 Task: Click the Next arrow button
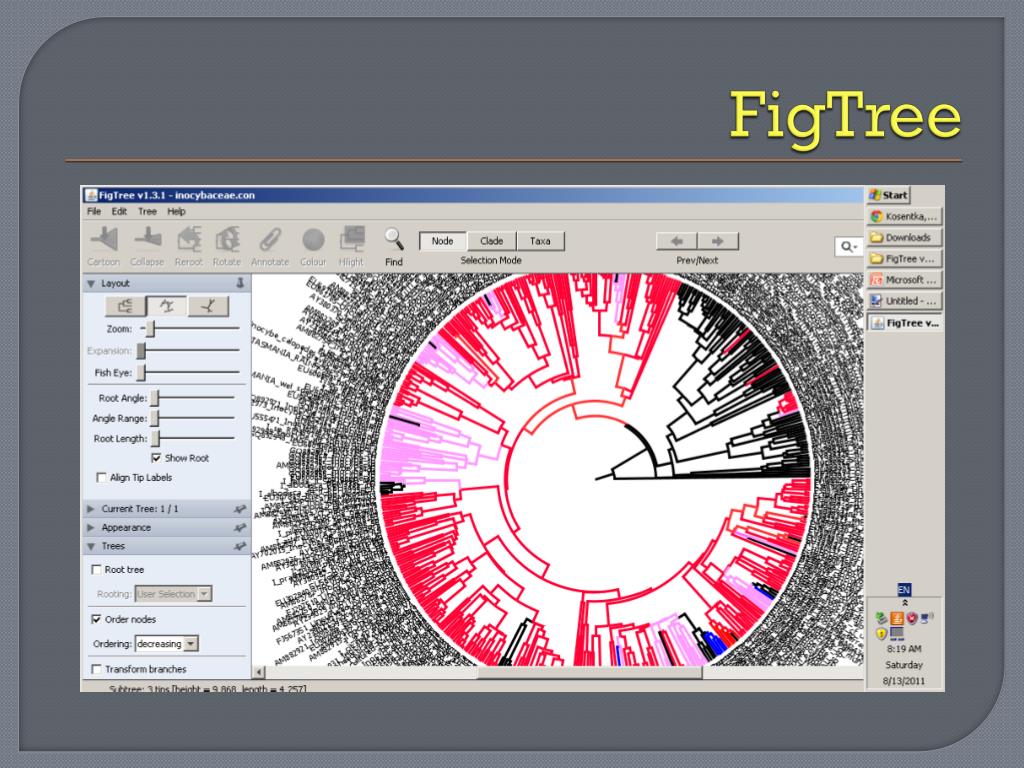(x=718, y=241)
